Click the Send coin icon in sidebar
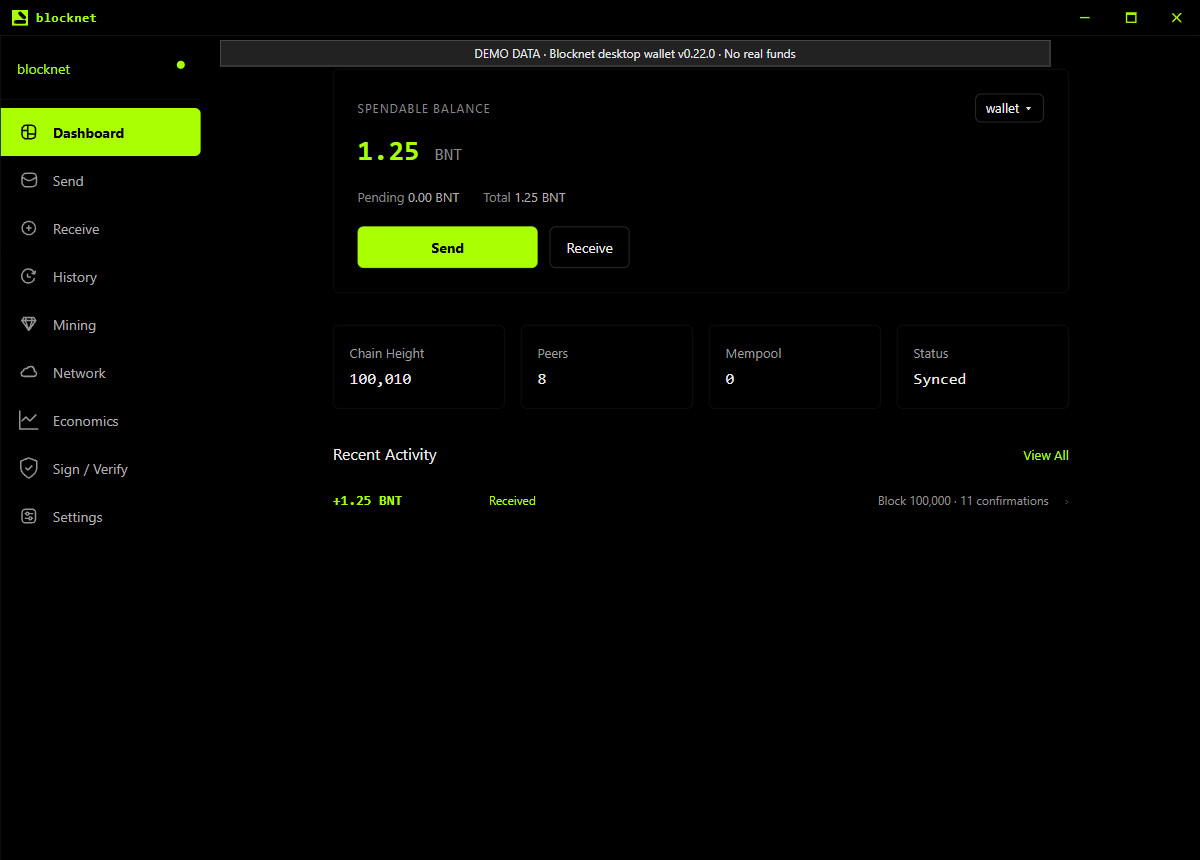1200x860 pixels. 29,181
